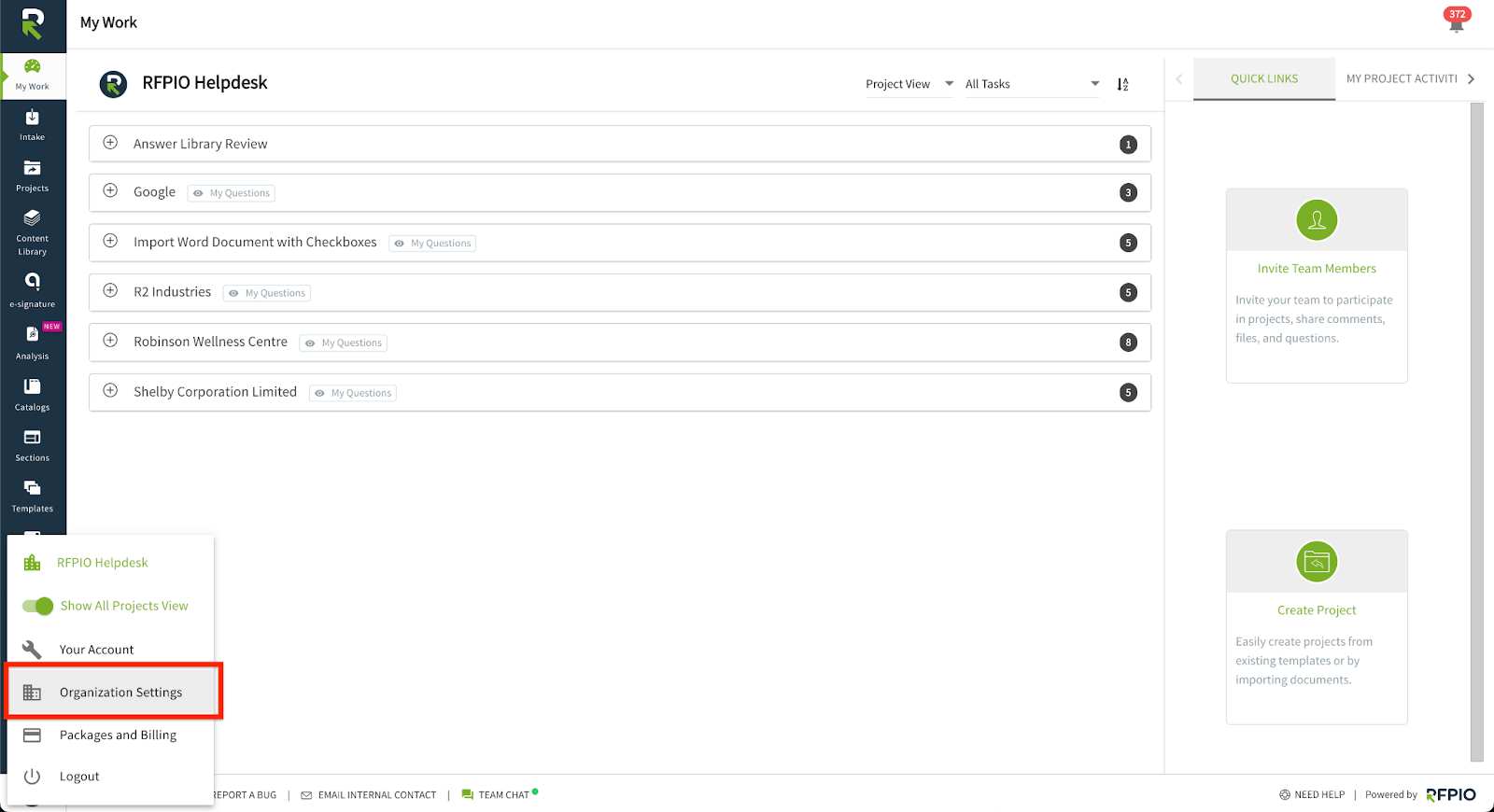Click the Organization Settings grid building icon

32,693
